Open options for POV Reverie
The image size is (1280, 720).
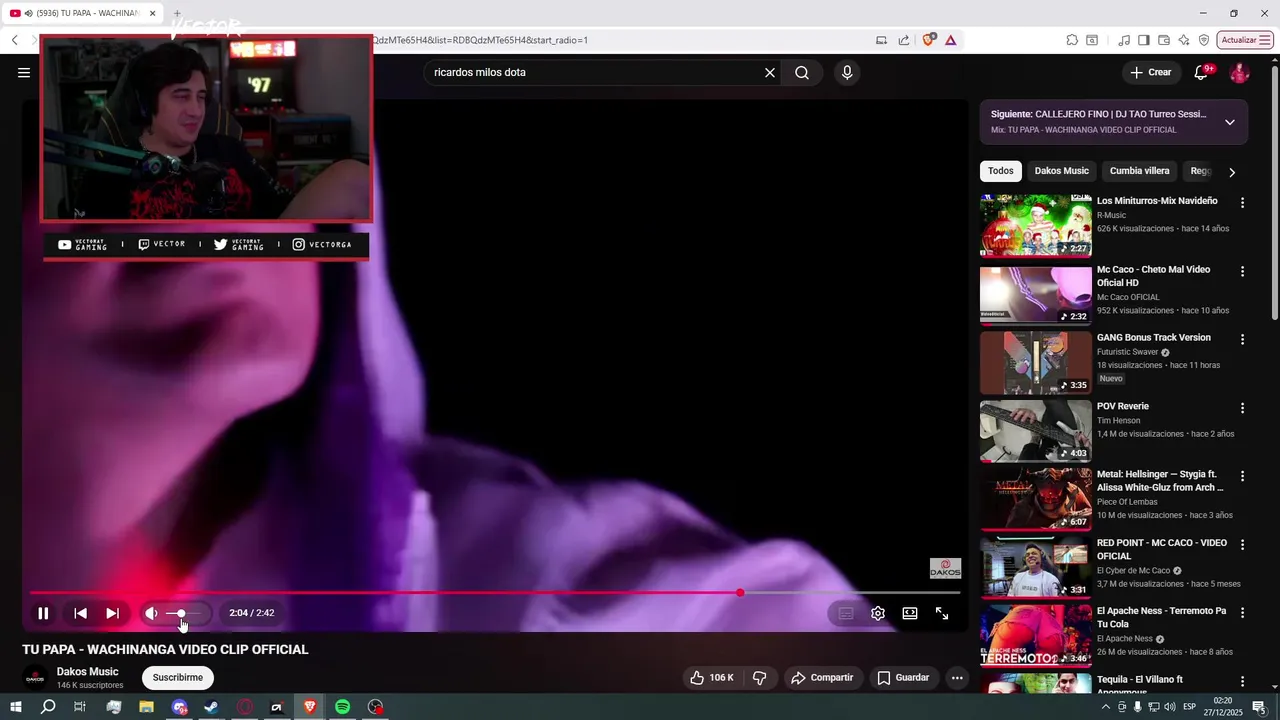(1243, 408)
